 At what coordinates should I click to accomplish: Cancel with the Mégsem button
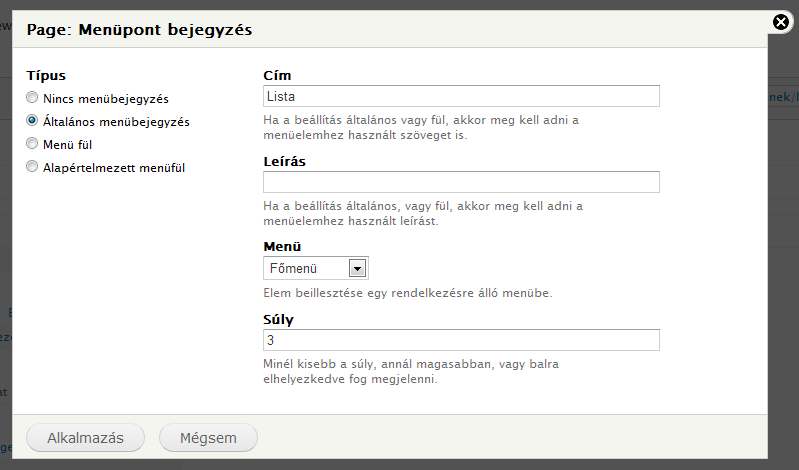point(208,438)
